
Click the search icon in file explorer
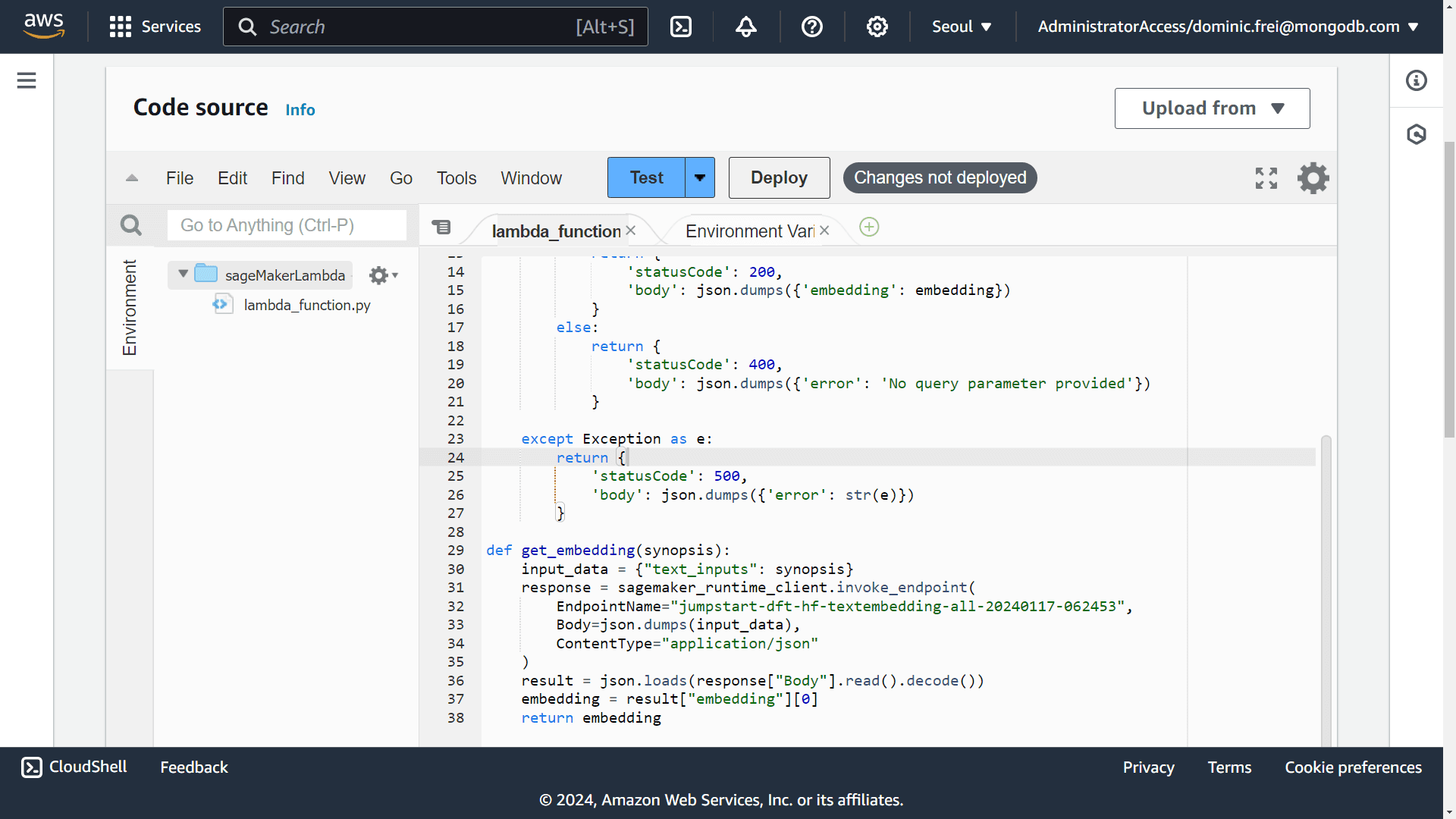(131, 225)
